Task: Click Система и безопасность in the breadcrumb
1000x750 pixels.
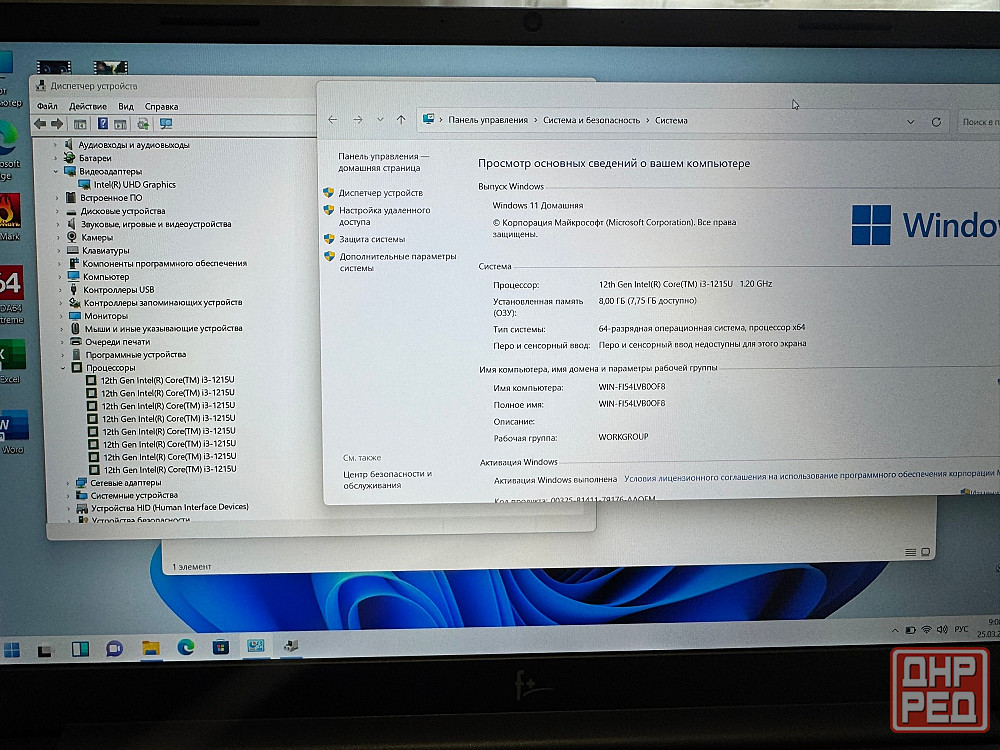Action: pos(591,120)
